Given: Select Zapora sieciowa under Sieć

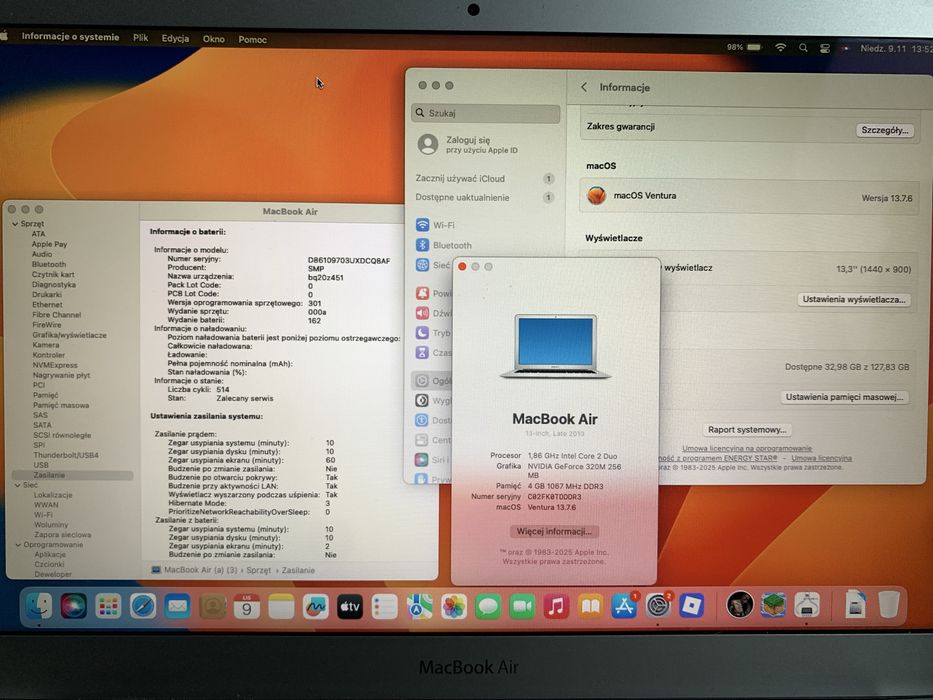Looking at the screenshot, I should point(62,535).
